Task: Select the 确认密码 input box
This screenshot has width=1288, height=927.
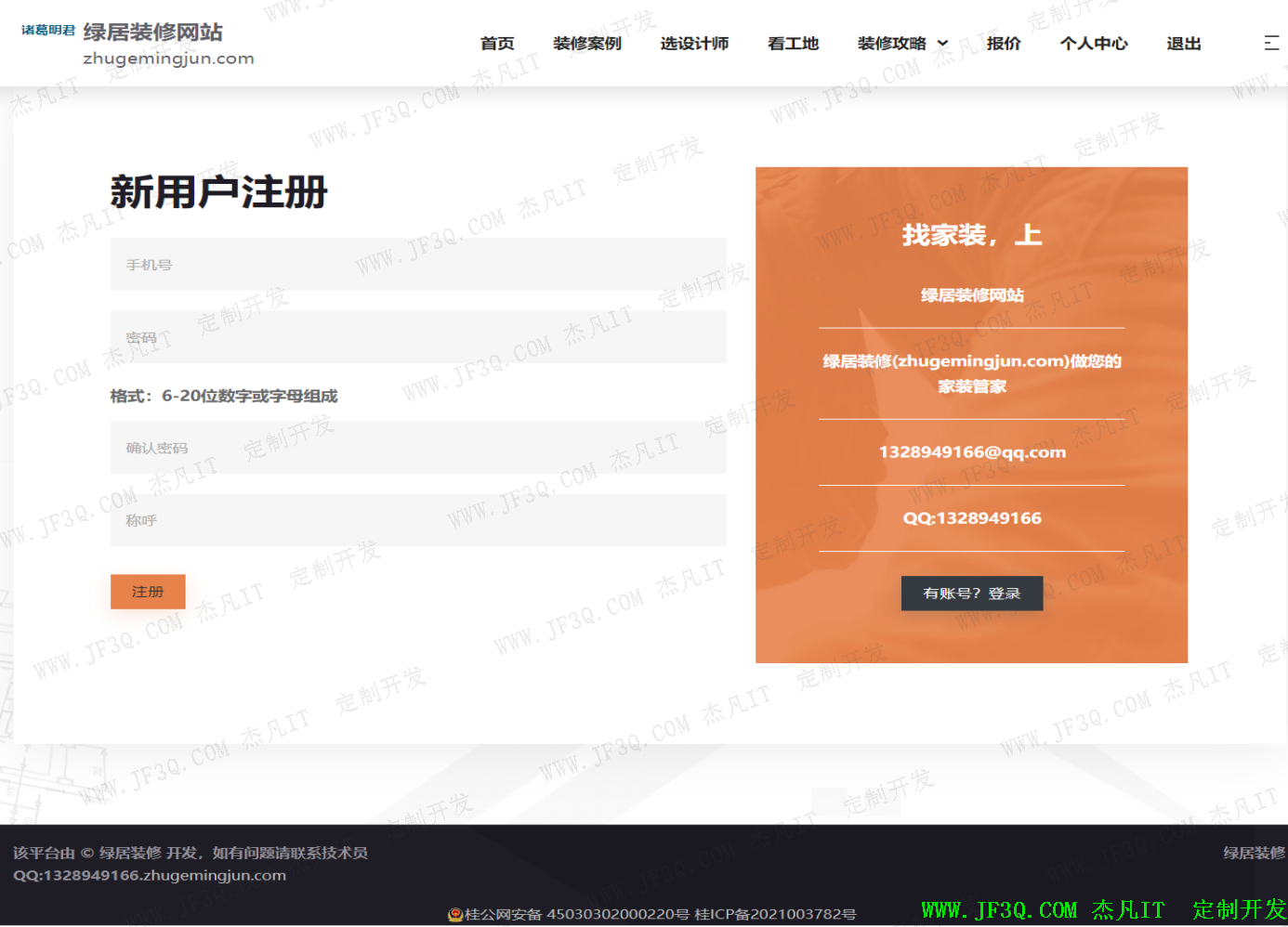Action: tap(418, 448)
